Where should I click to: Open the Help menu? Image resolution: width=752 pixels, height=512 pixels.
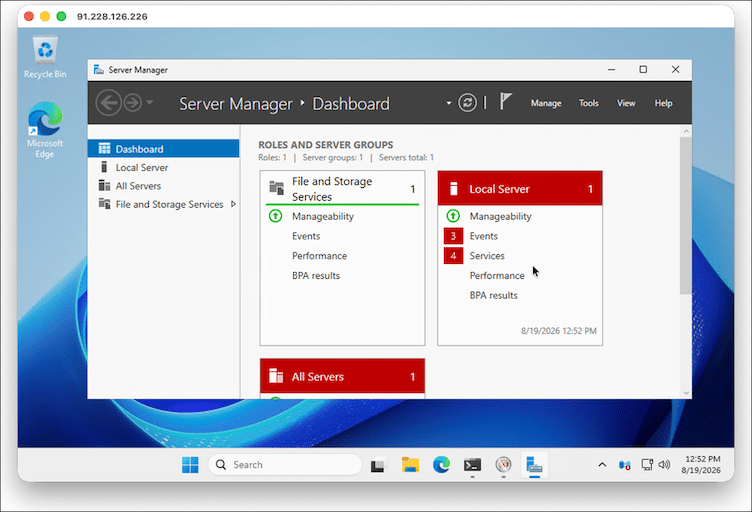point(663,103)
